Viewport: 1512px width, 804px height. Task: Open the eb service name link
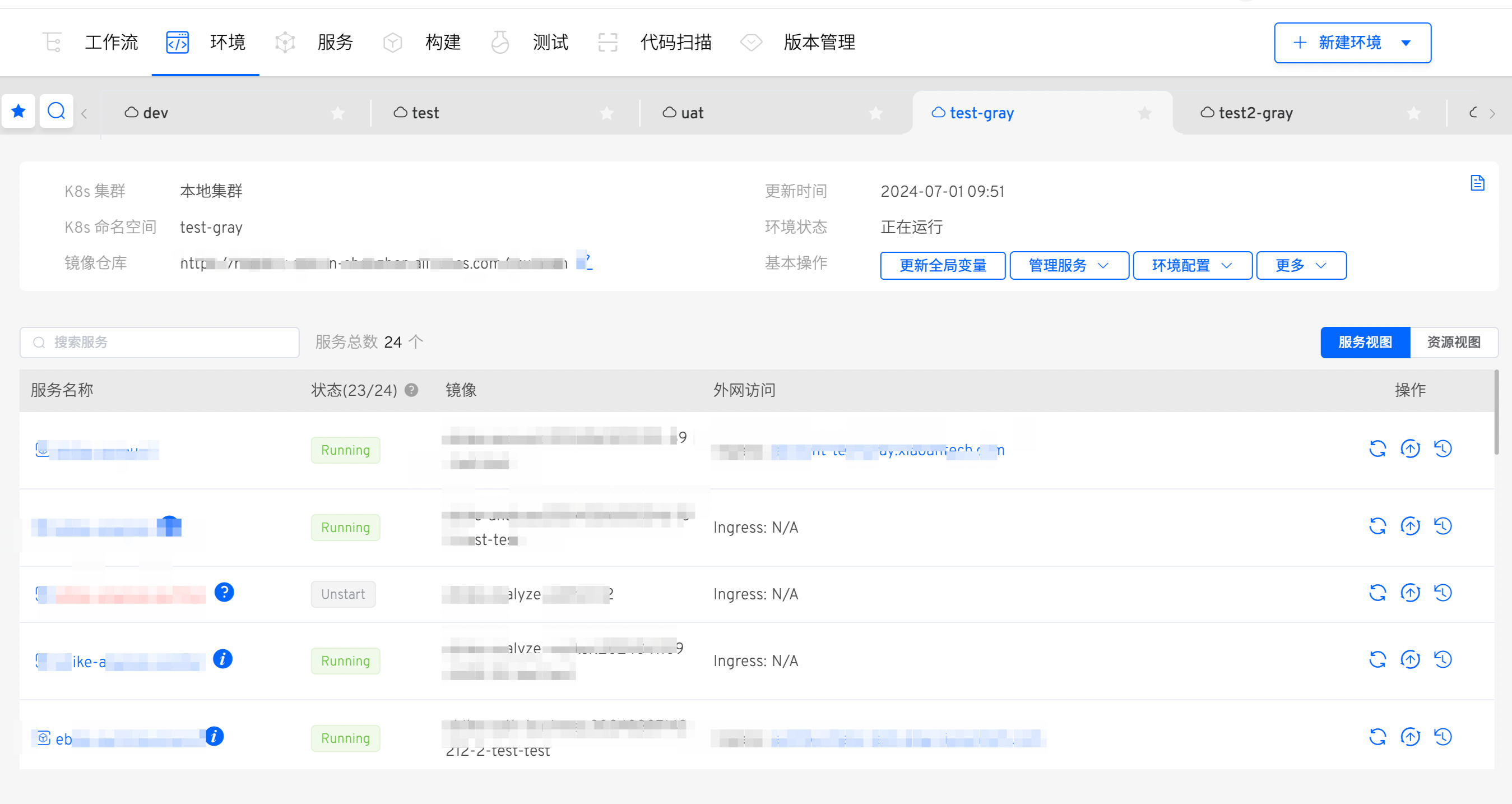pos(120,739)
